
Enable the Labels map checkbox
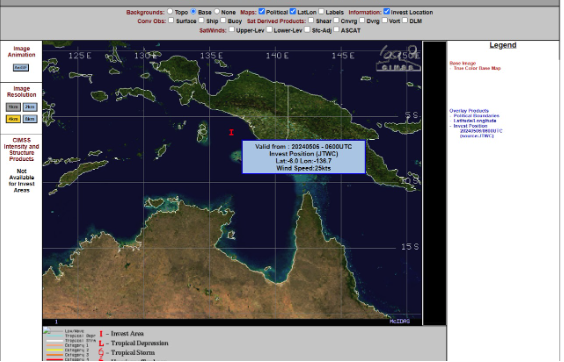pyautogui.click(x=321, y=12)
